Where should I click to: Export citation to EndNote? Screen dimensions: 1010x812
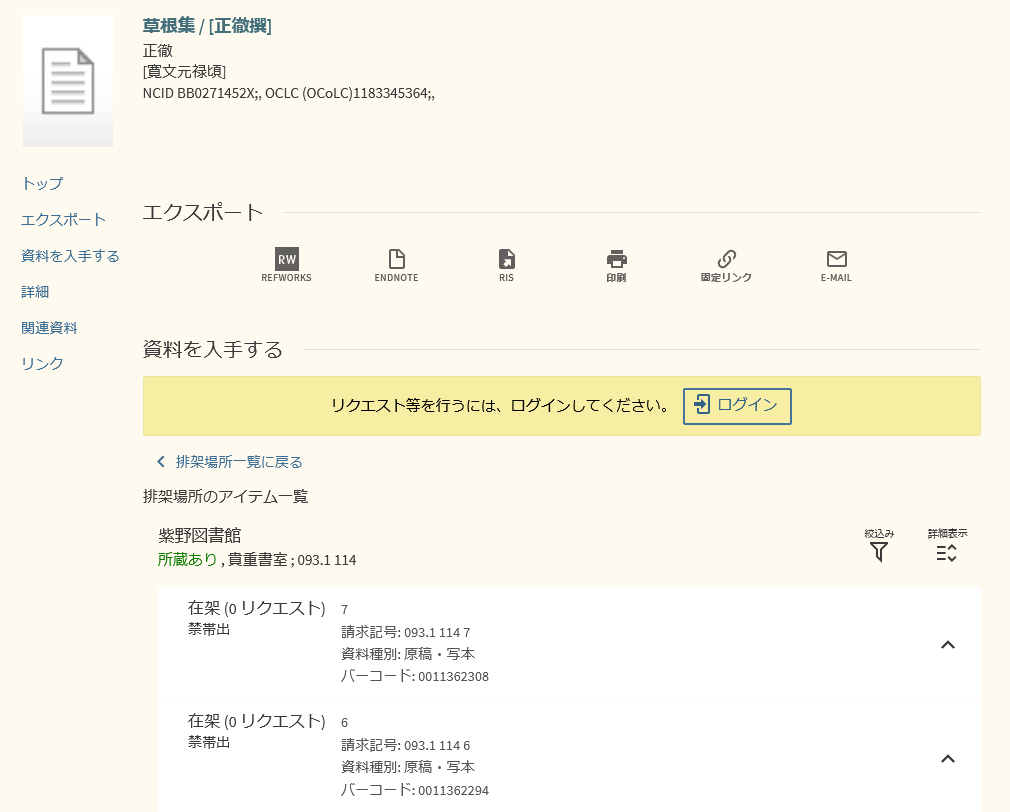(396, 265)
